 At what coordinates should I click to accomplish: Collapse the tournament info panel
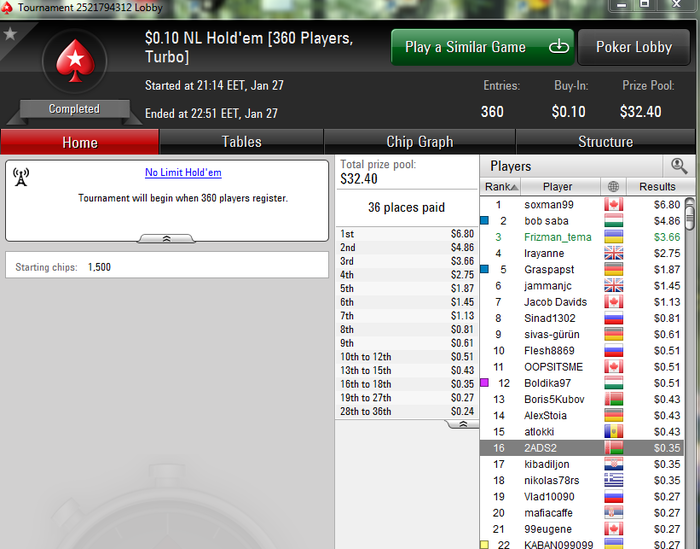(x=167, y=239)
